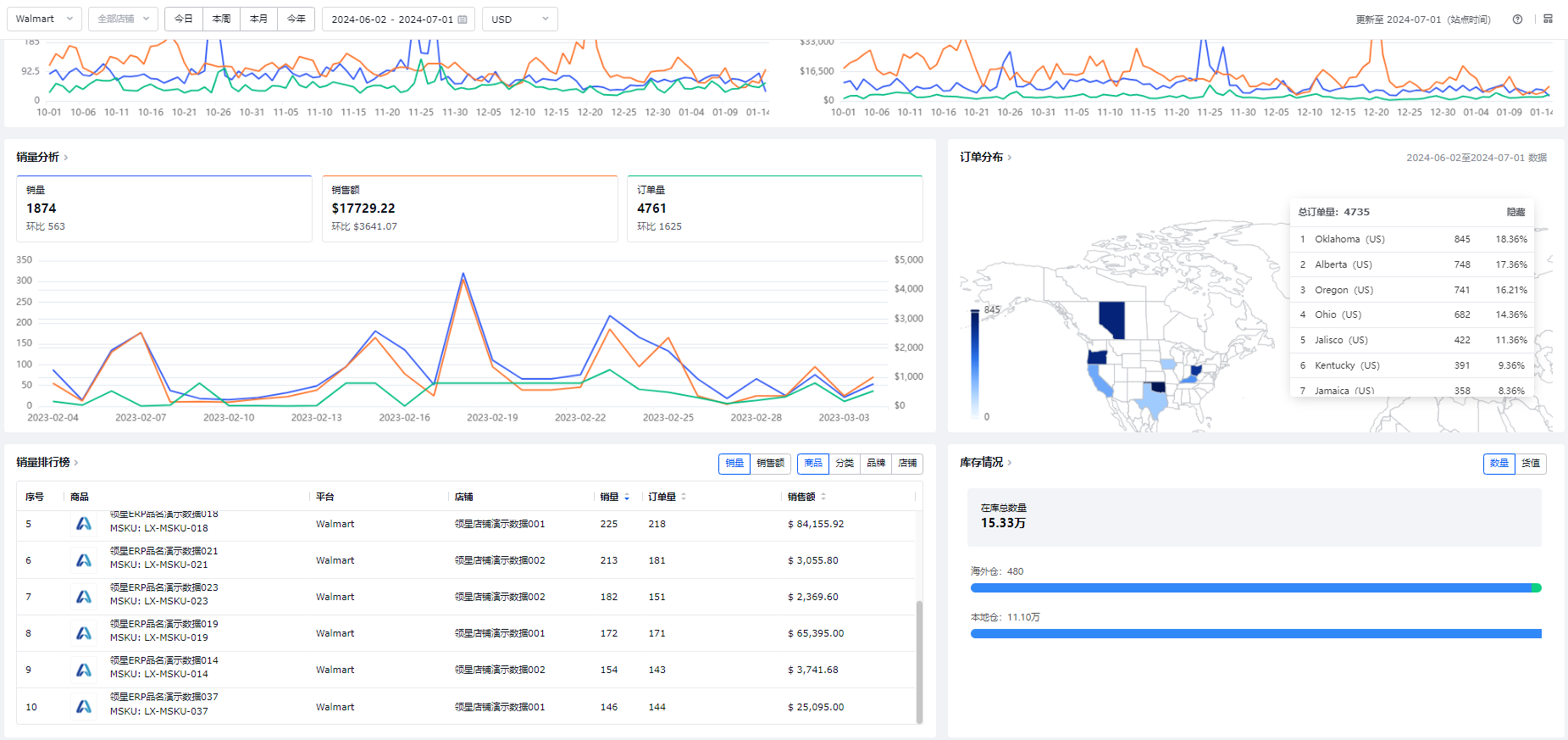Open 销量排行榜 details via its arrow
Screen dimensions: 1568x740
pyautogui.click(x=76, y=463)
